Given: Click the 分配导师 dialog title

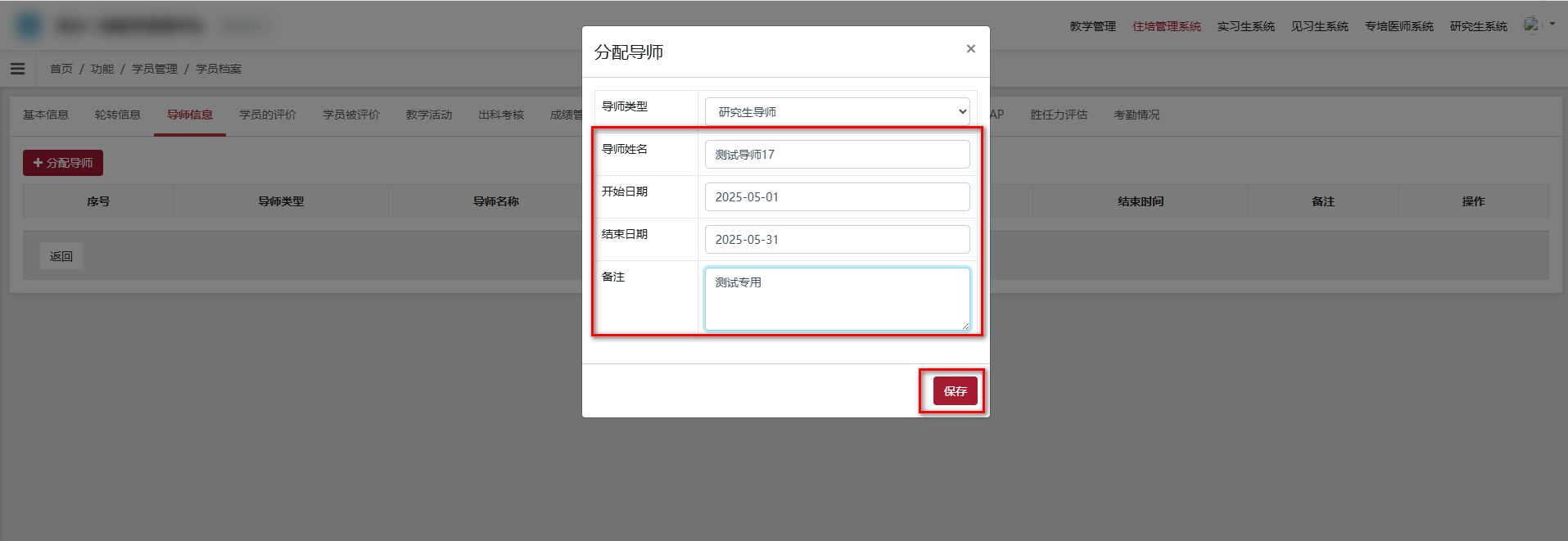Looking at the screenshot, I should 629,52.
